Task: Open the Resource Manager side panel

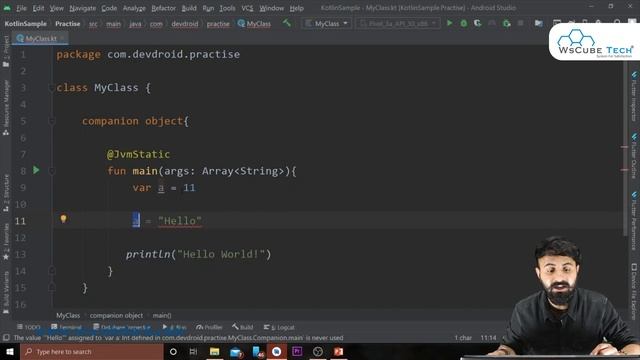Action: (x=6, y=108)
